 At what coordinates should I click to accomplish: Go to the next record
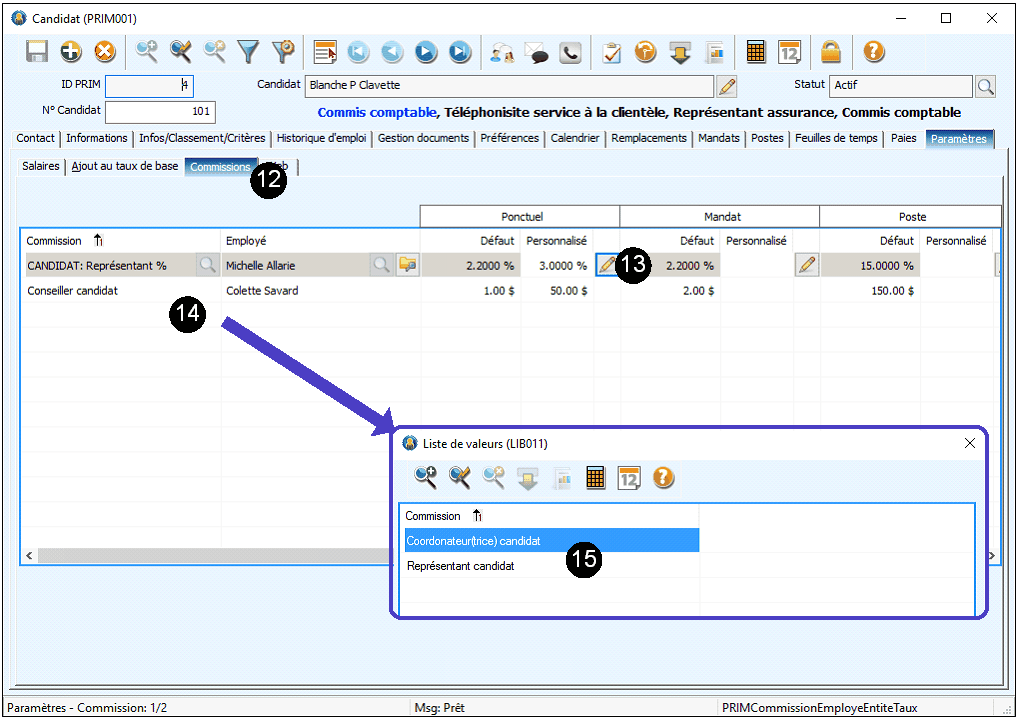[x=425, y=52]
